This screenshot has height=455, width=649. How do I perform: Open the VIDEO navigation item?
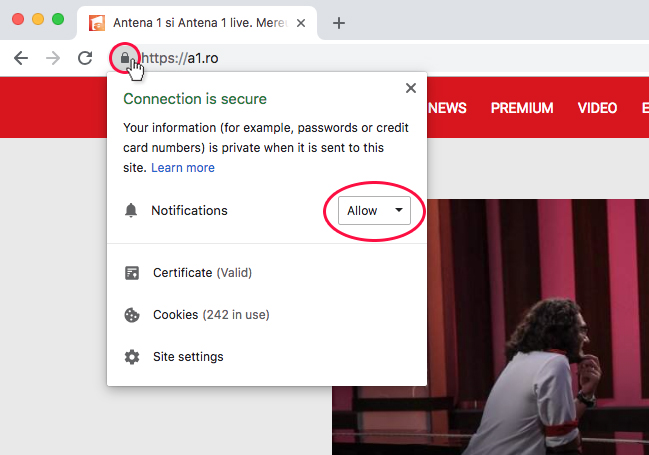tap(597, 108)
